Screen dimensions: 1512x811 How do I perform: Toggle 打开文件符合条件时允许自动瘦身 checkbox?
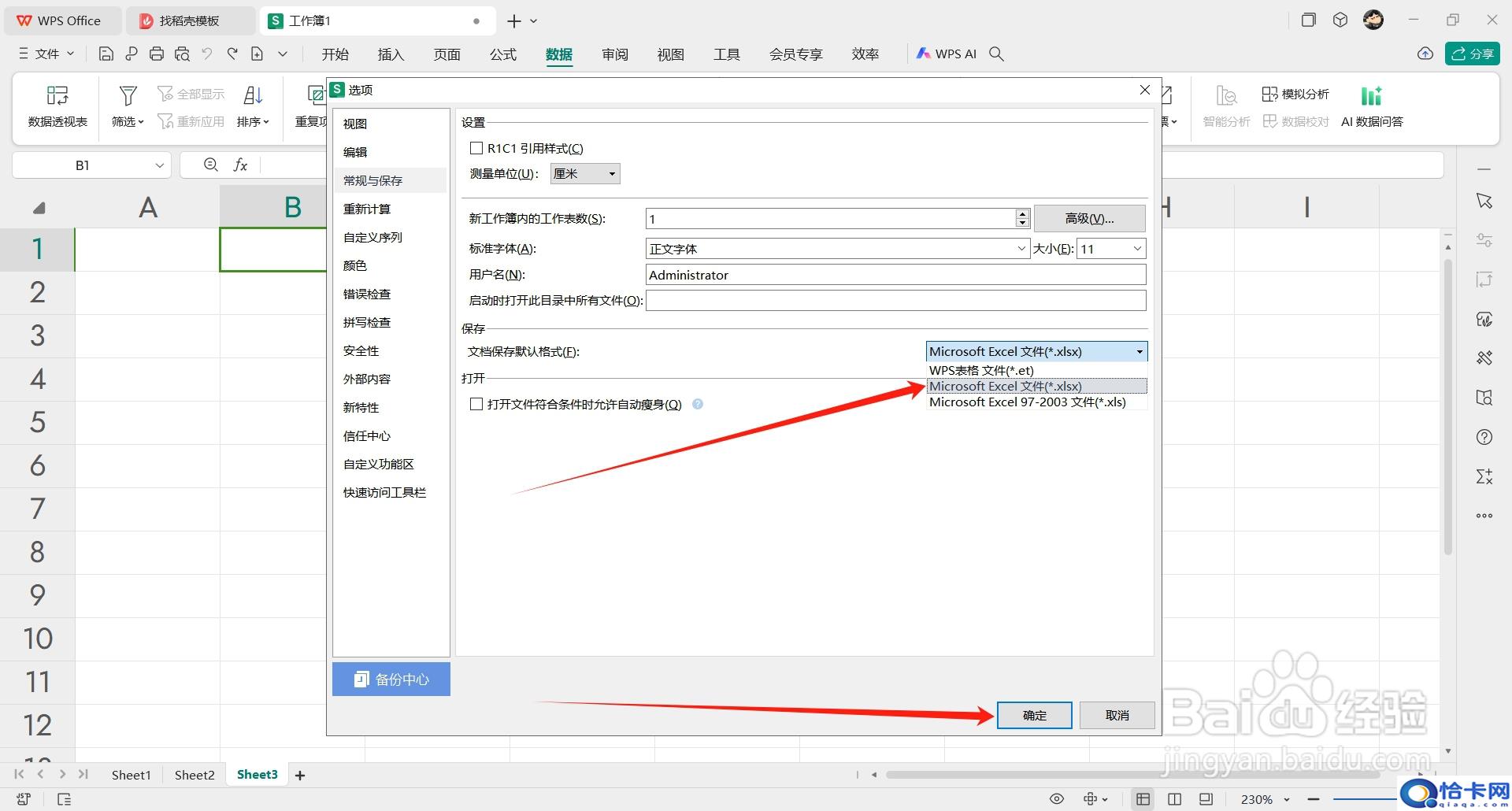(476, 404)
